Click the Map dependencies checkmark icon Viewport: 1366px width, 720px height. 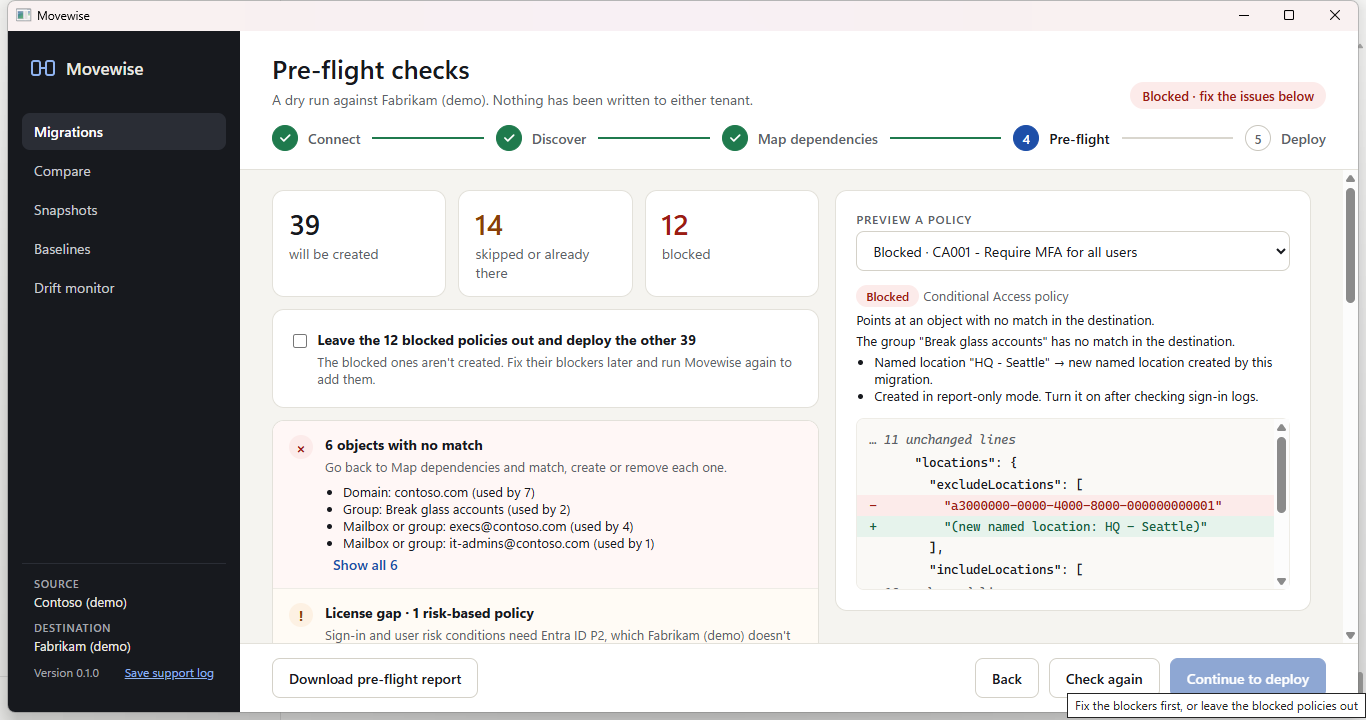pyautogui.click(x=735, y=139)
